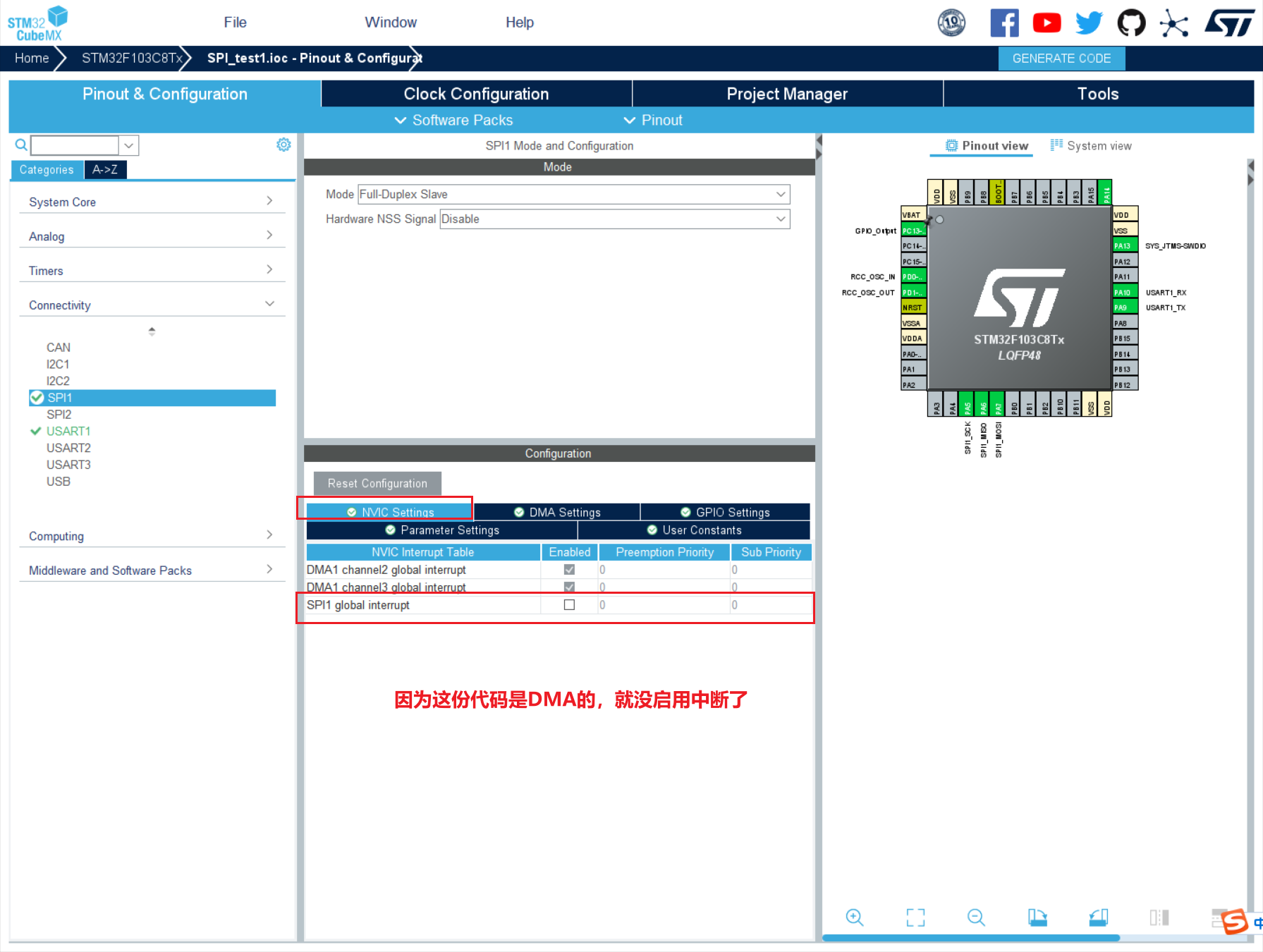This screenshot has width=1263, height=952.
Task: Open the GitHub icon link
Action: (x=1131, y=23)
